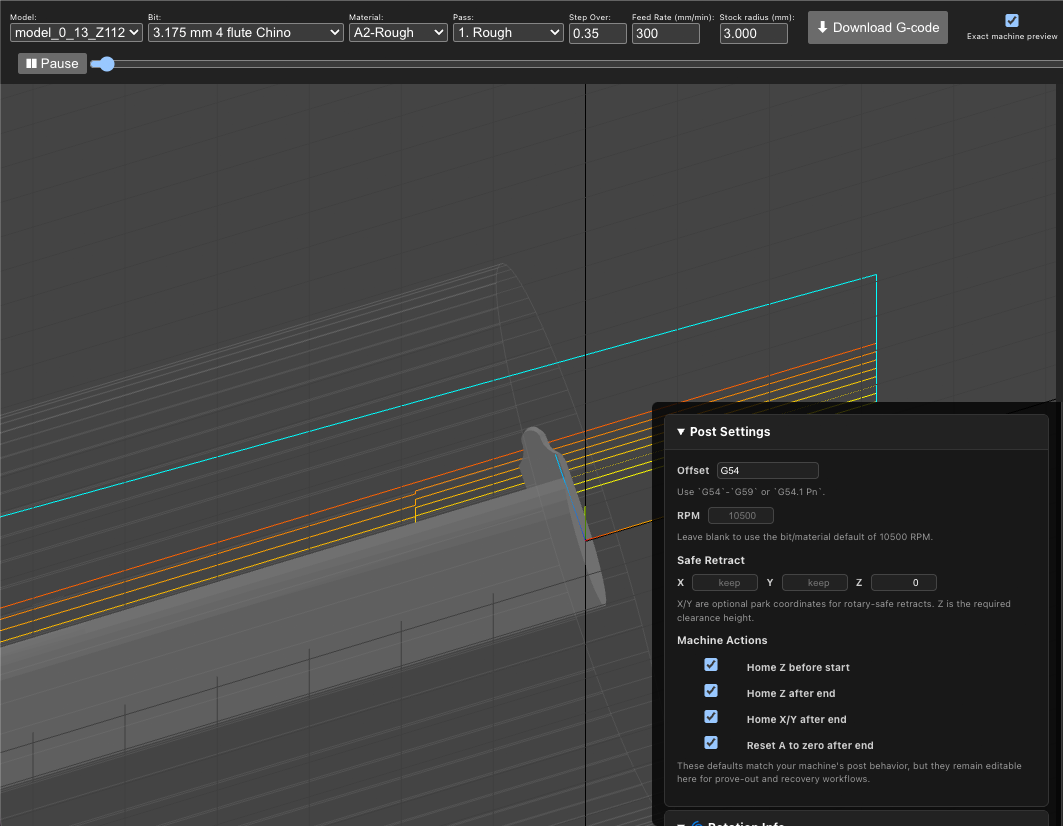Focus the Feed Rate input field
The height and width of the screenshot is (826, 1063).
[665, 33]
